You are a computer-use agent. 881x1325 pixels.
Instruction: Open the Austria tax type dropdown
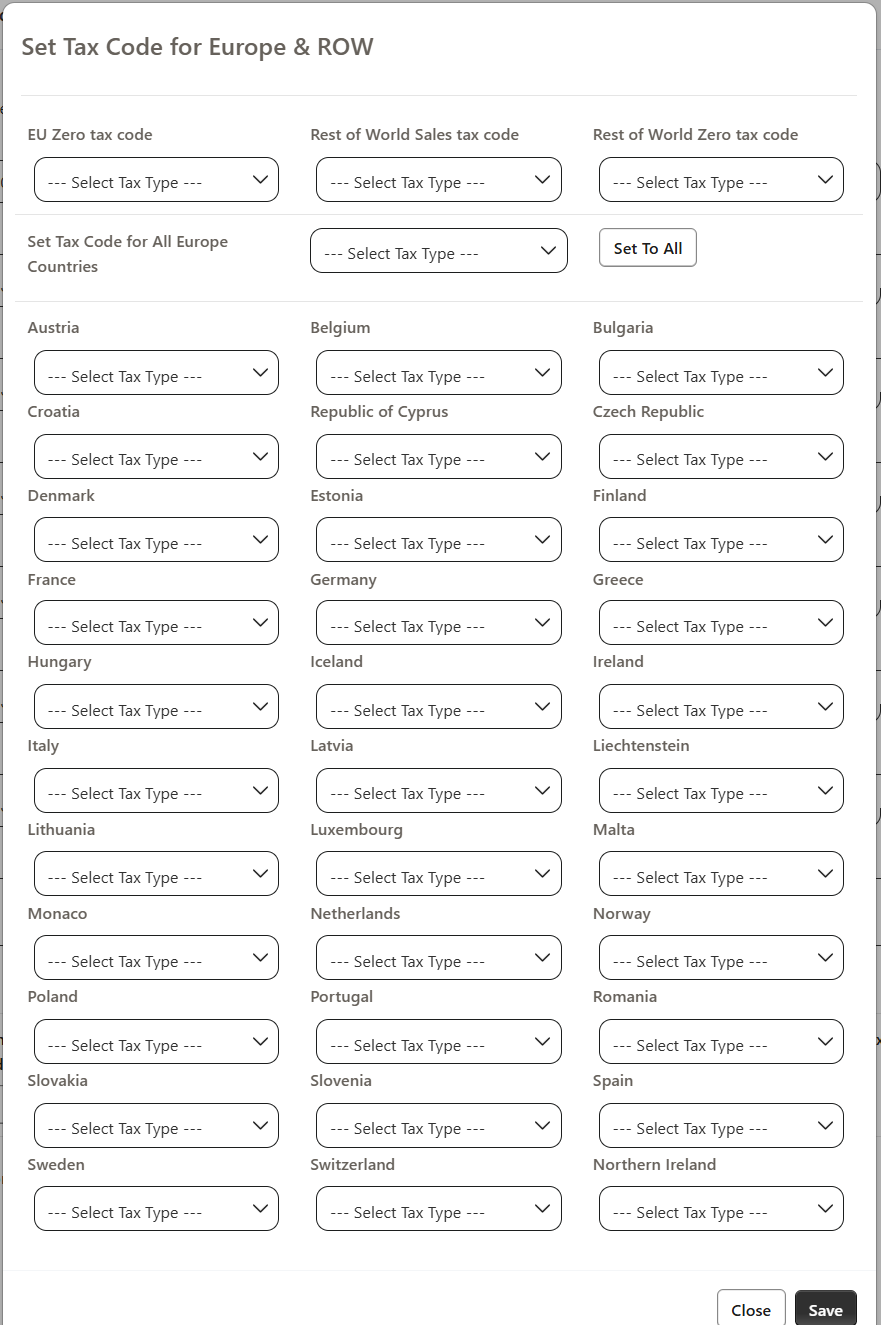156,374
